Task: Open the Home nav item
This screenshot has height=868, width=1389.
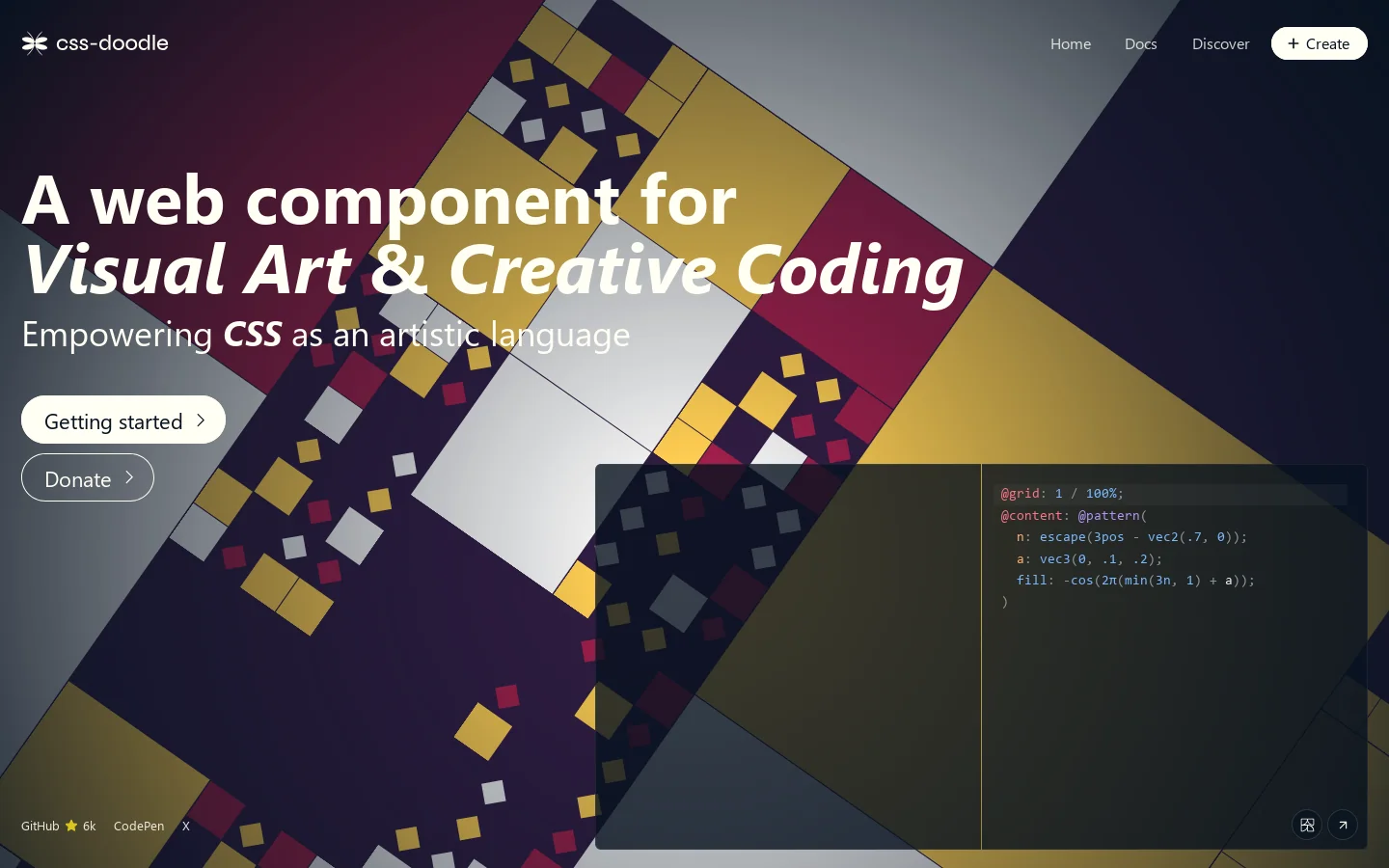Action: pos(1071,43)
